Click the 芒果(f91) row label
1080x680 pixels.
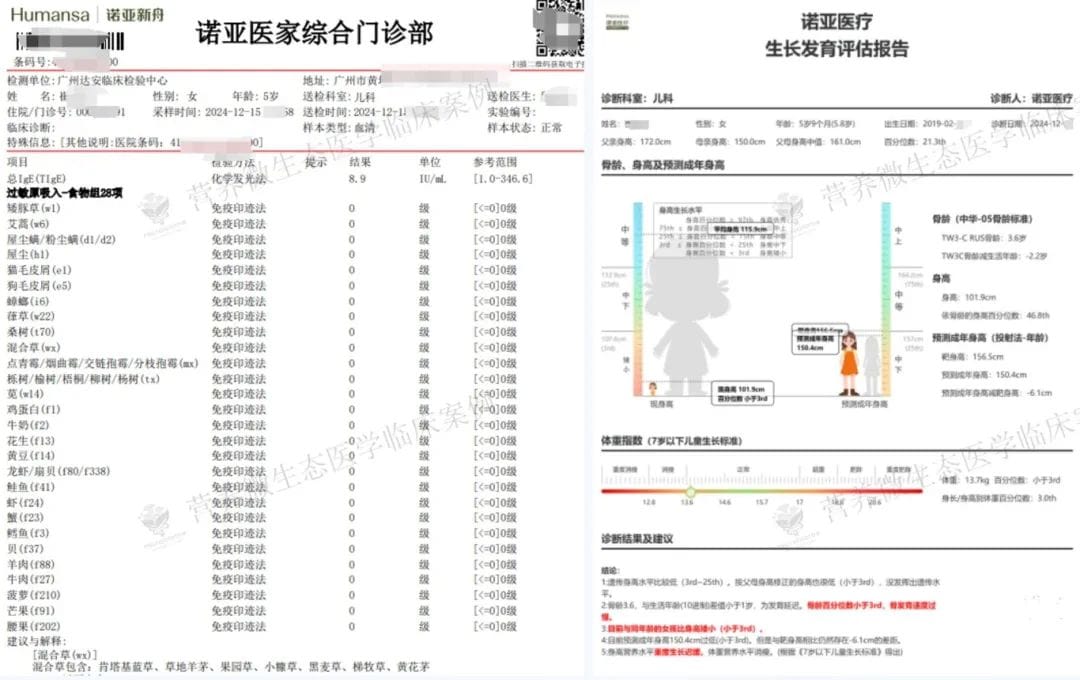point(31,610)
